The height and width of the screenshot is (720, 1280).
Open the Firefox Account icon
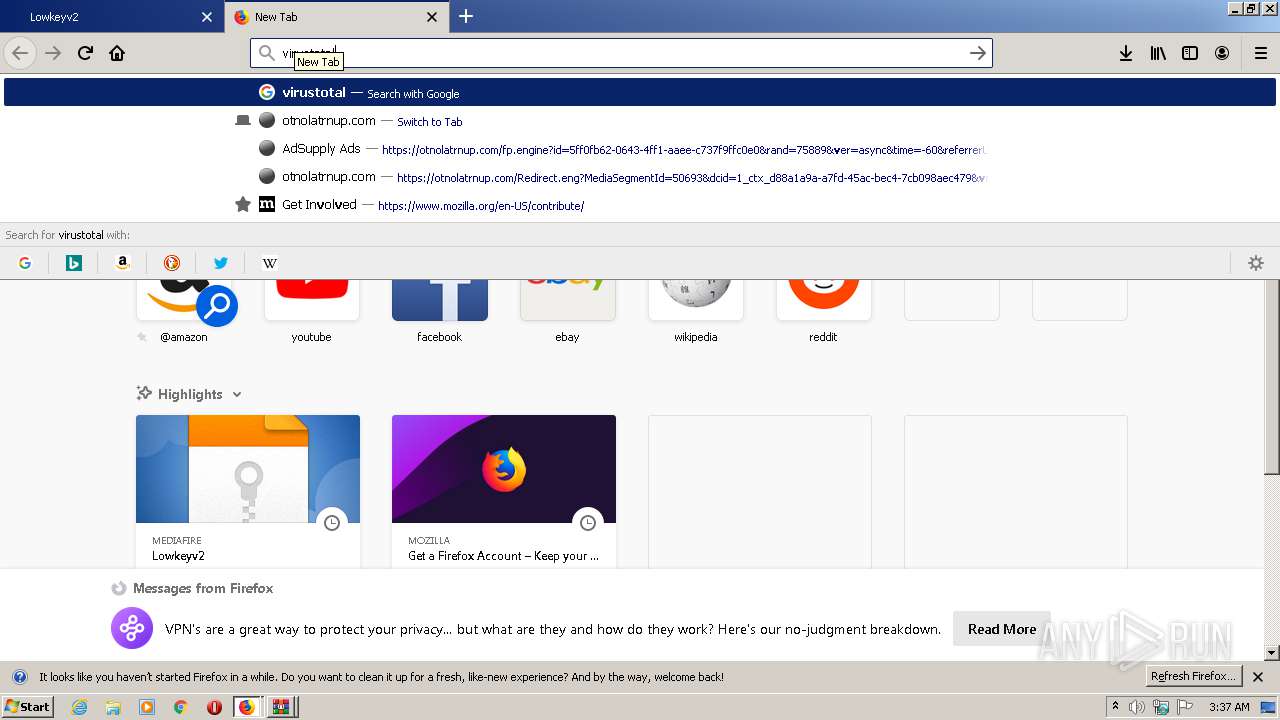[1222, 53]
